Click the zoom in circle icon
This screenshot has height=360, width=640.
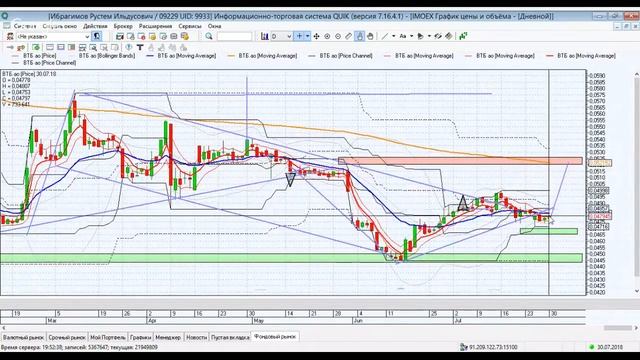[327, 36]
